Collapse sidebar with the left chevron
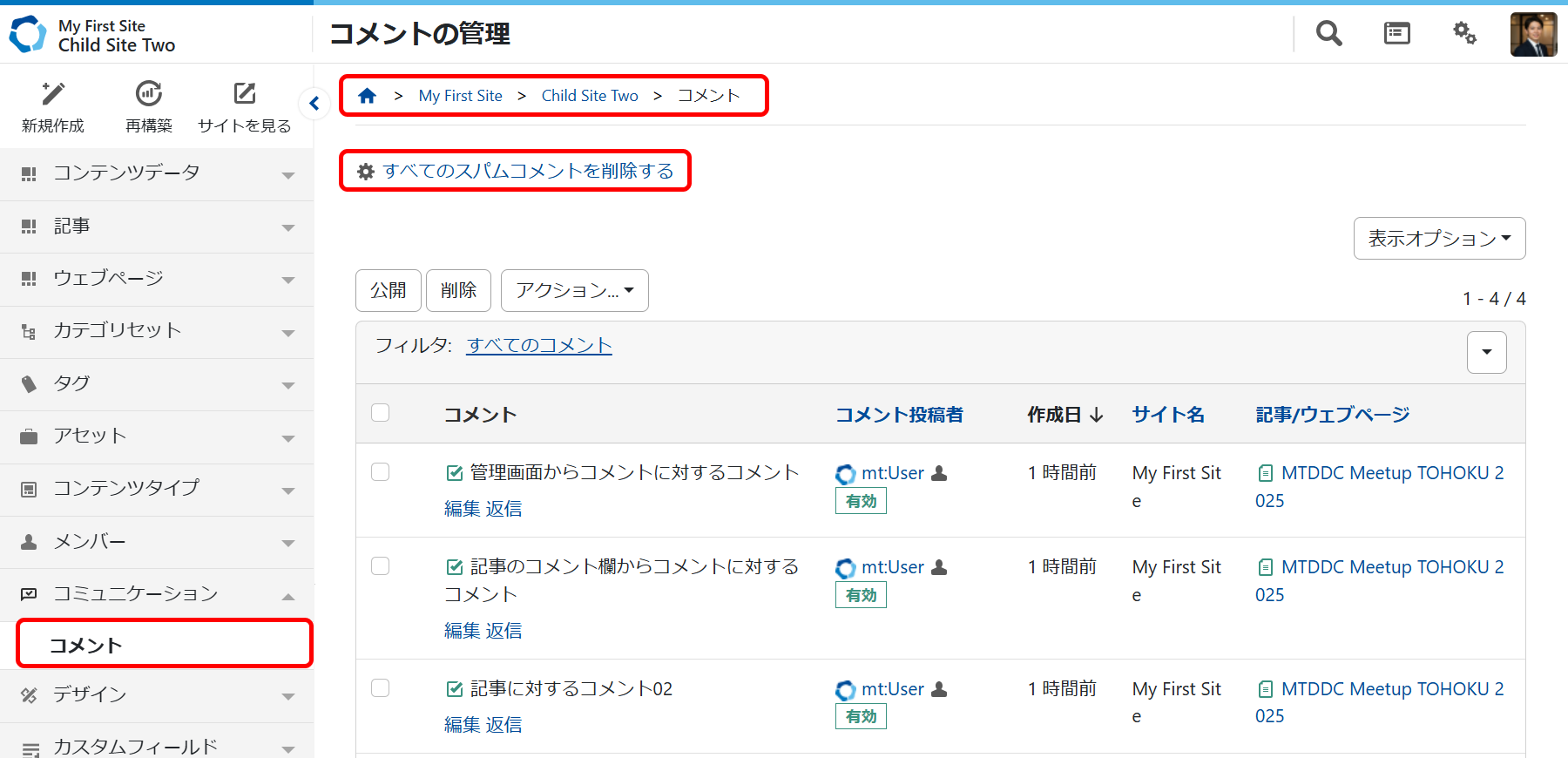The height and width of the screenshot is (758, 1568). (x=314, y=104)
